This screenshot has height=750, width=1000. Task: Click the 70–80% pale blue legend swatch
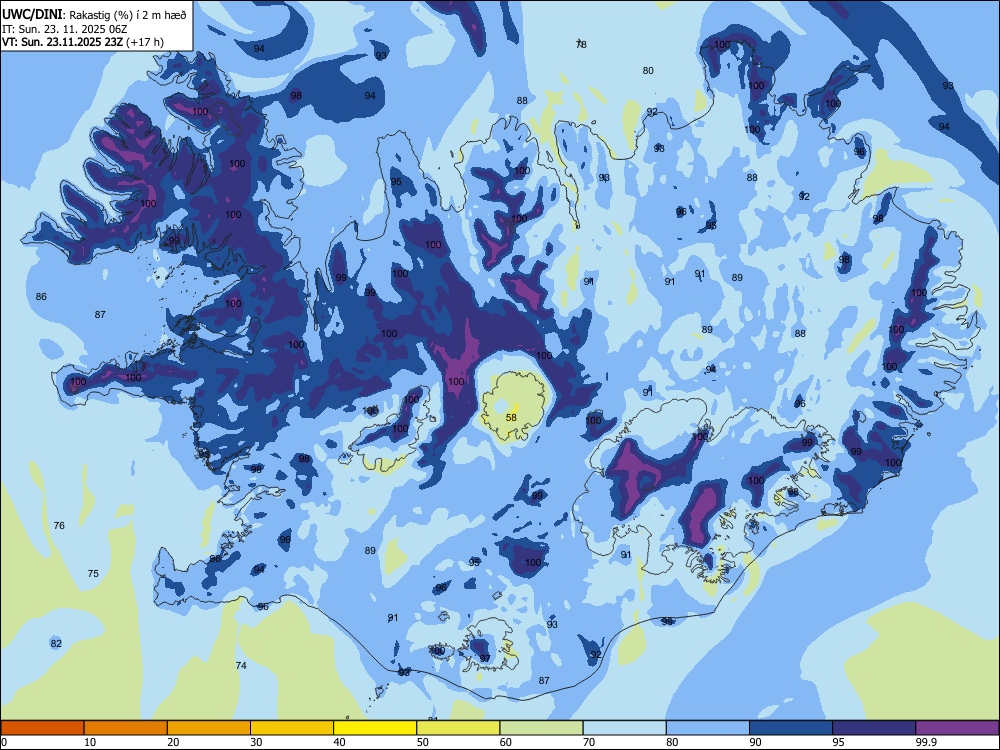coord(624,728)
